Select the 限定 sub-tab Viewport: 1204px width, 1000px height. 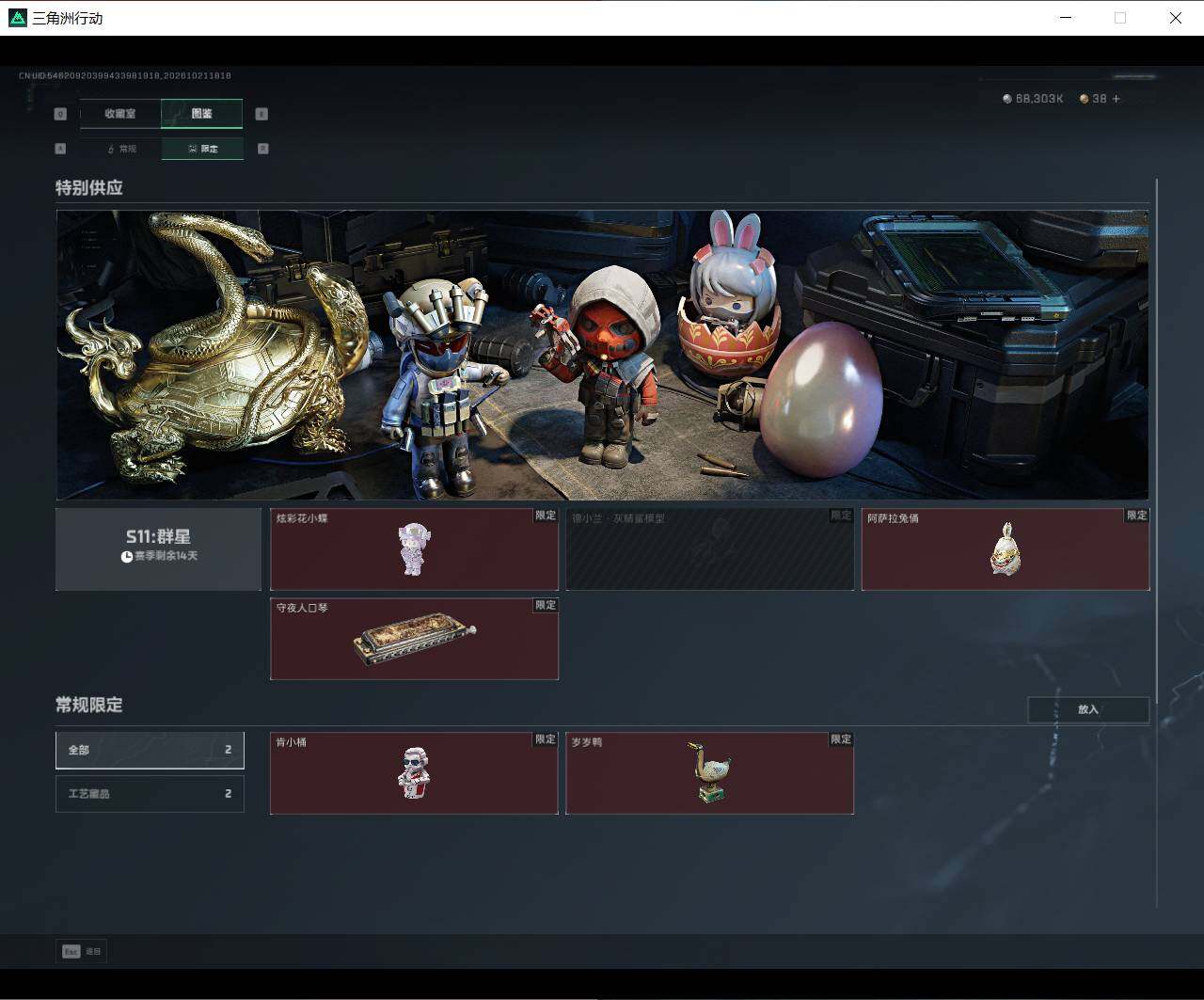click(x=202, y=149)
